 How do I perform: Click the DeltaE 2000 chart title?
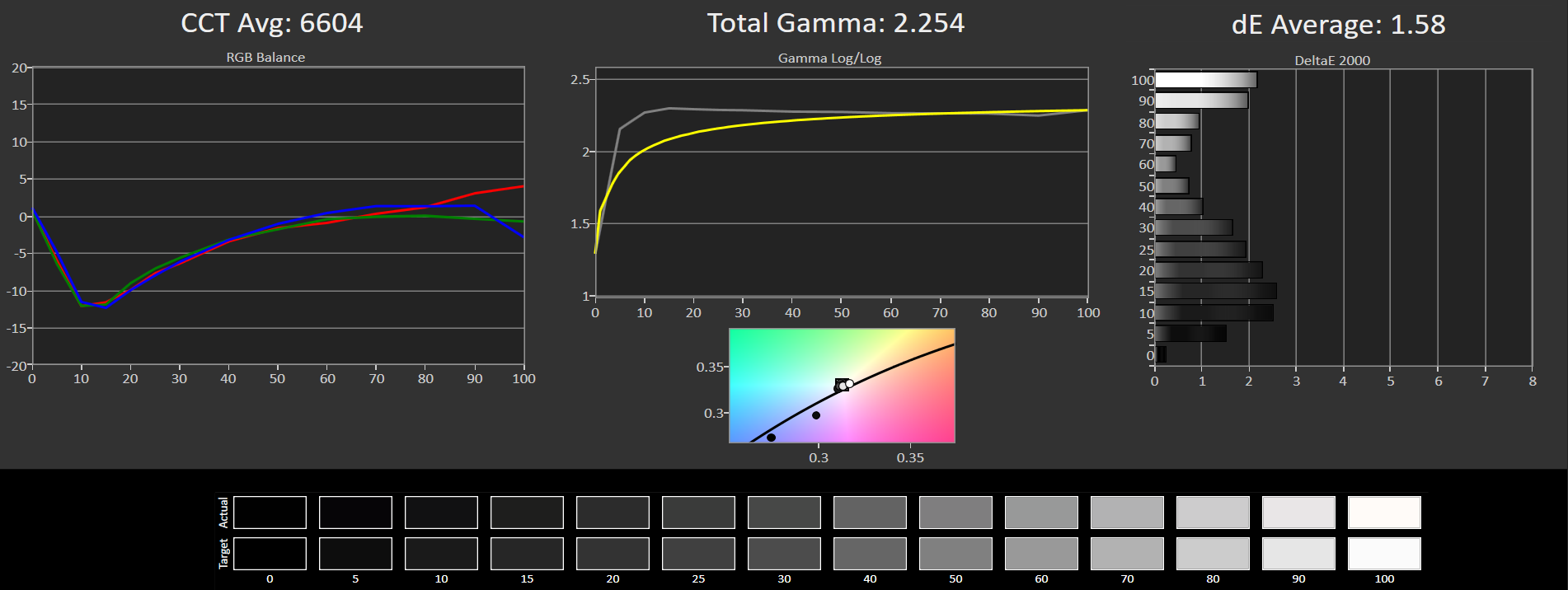click(1332, 60)
